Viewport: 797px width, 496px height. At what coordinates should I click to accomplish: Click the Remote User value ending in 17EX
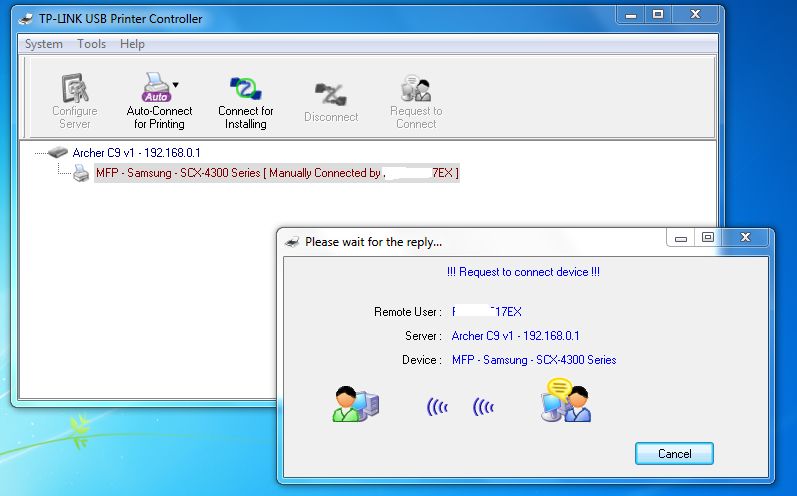486,312
